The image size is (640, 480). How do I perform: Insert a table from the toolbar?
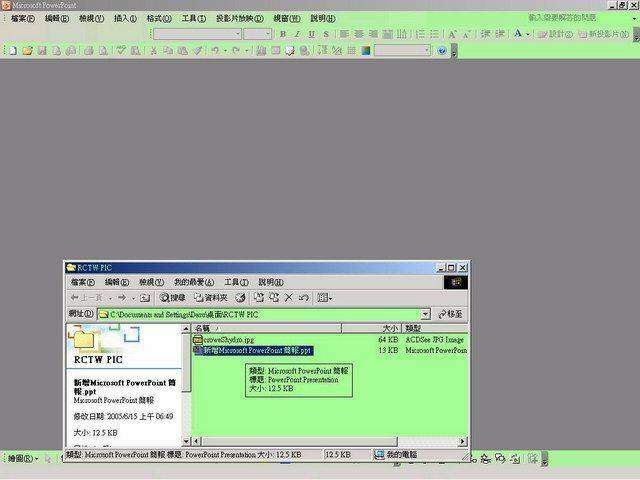tap(276, 51)
